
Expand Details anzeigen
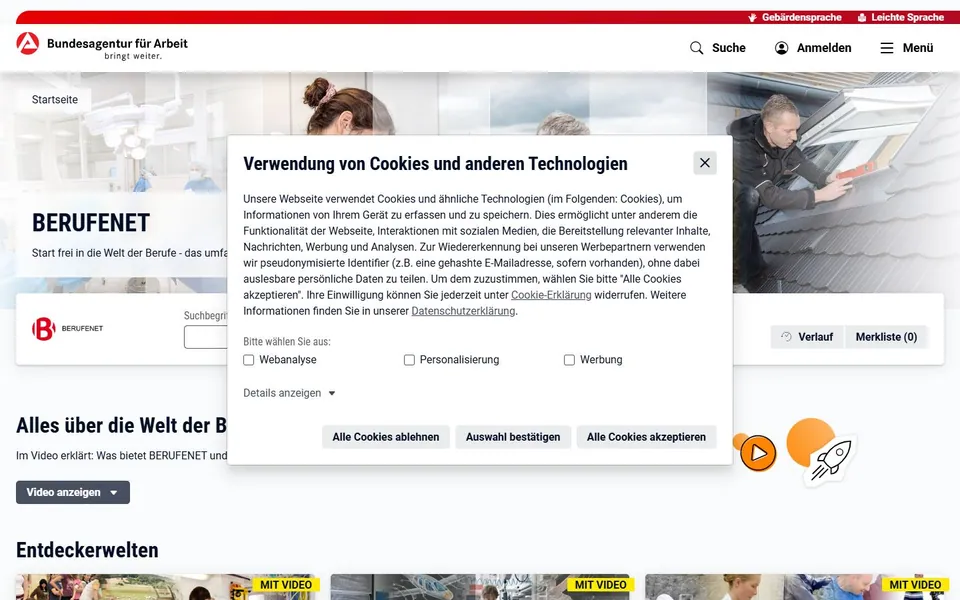pyautogui.click(x=289, y=393)
